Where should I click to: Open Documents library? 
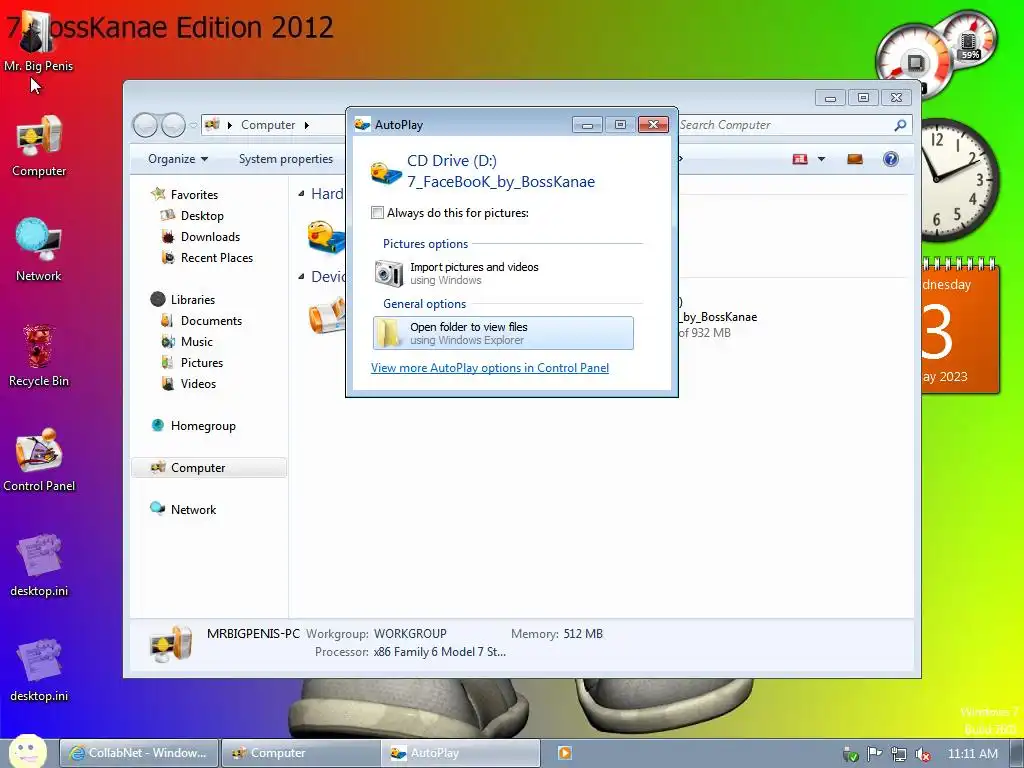211,321
